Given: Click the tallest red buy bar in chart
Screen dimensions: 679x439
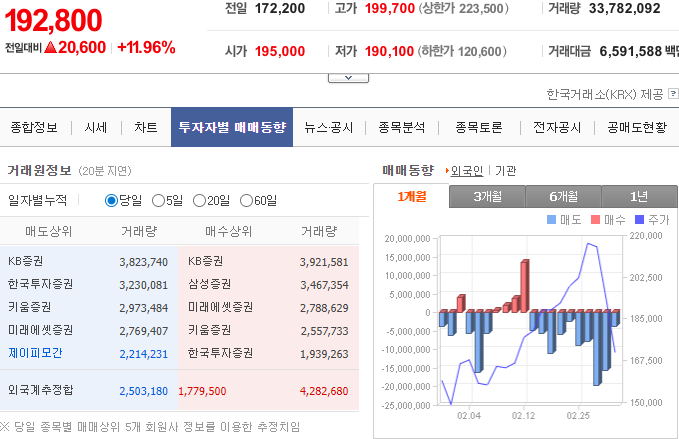Looking at the screenshot, I should [525, 286].
